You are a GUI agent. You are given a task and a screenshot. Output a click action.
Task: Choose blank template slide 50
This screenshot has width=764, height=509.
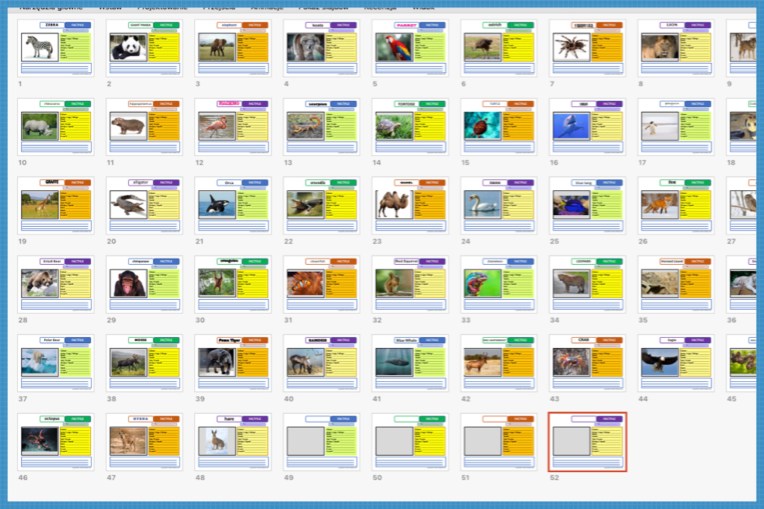(x=410, y=442)
